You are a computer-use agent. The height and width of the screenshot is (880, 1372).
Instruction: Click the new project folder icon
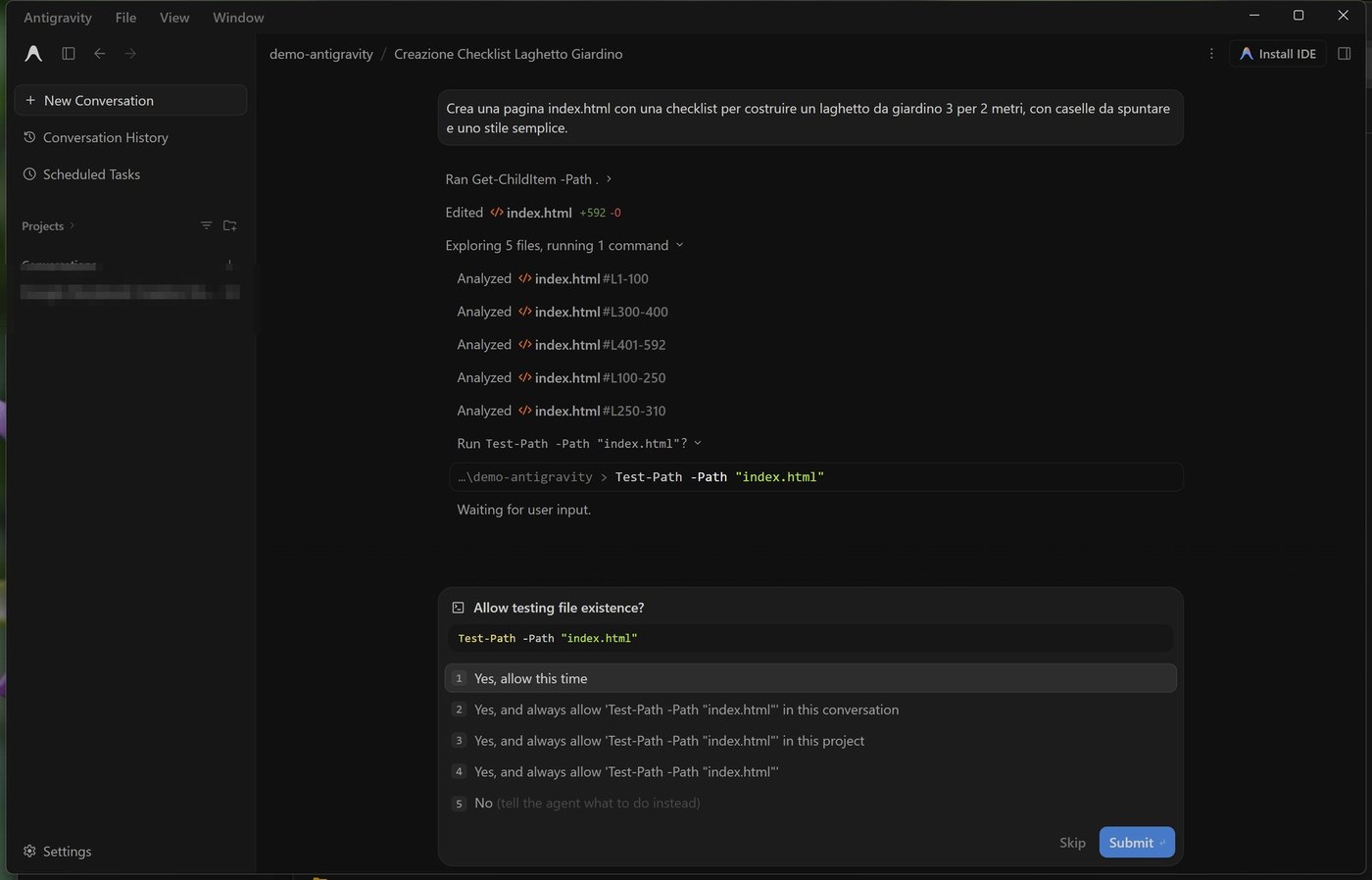tap(230, 225)
